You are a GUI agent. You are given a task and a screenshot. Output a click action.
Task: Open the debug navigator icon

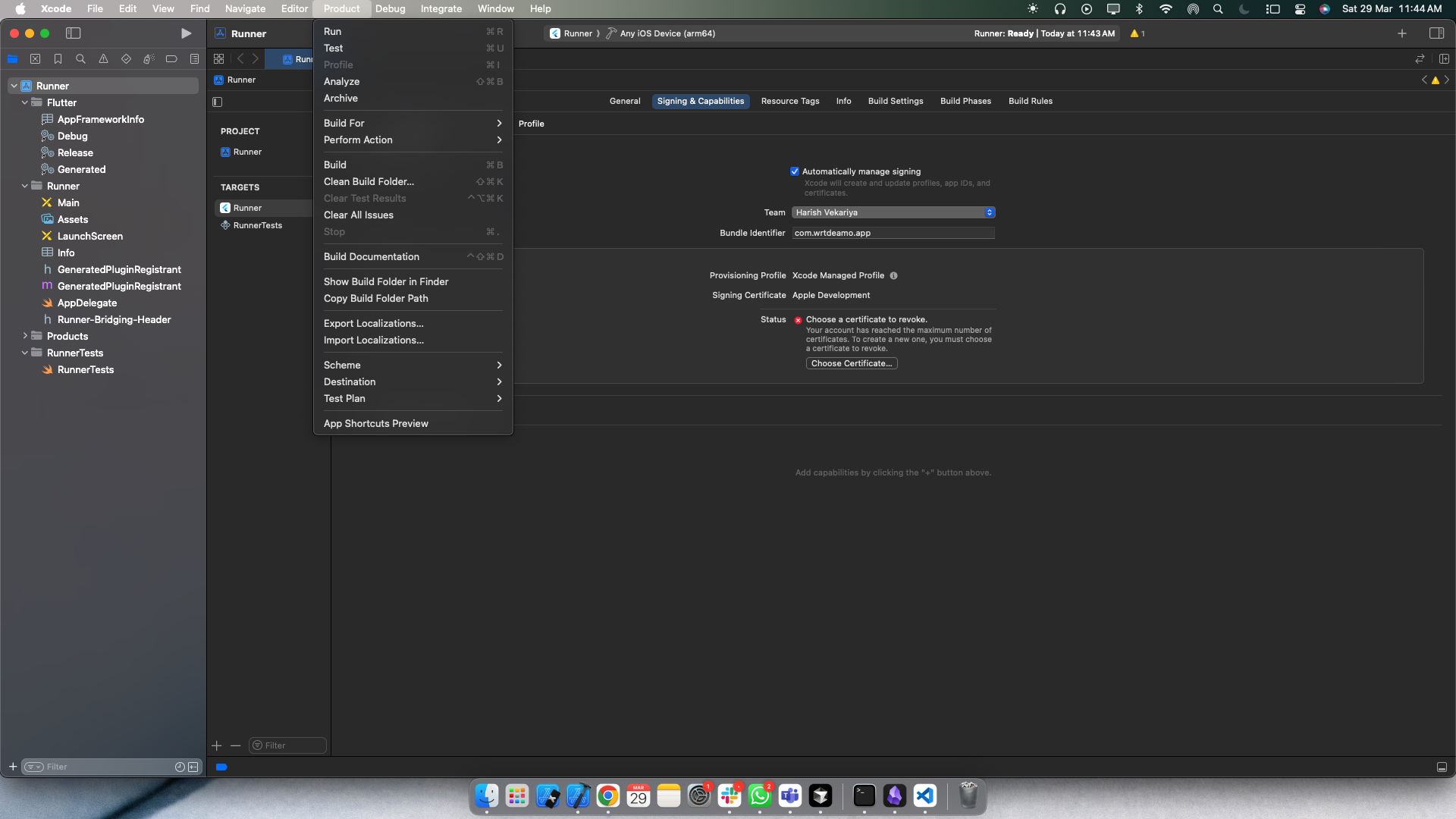pyautogui.click(x=149, y=59)
